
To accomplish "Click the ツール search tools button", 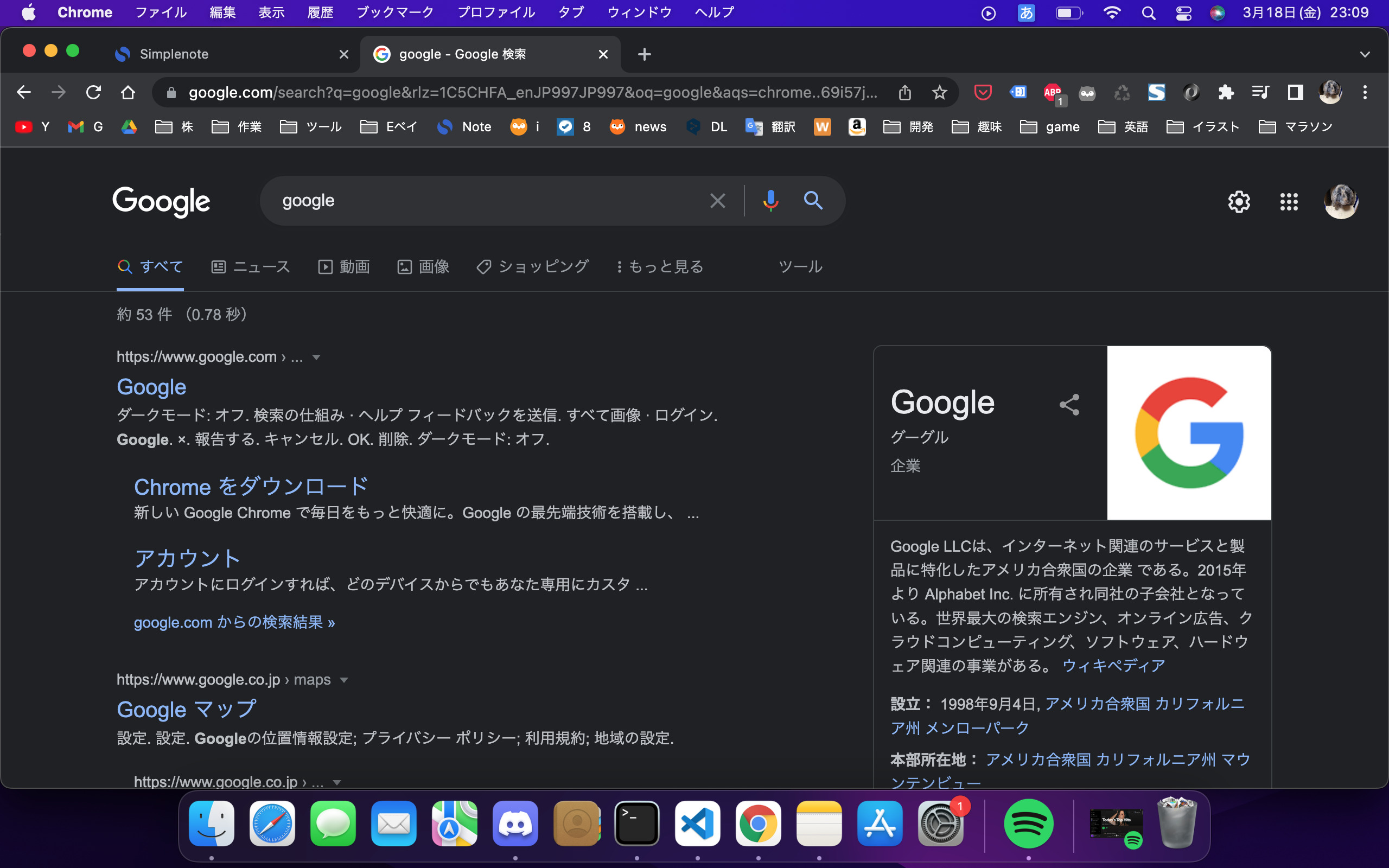I will point(800,267).
